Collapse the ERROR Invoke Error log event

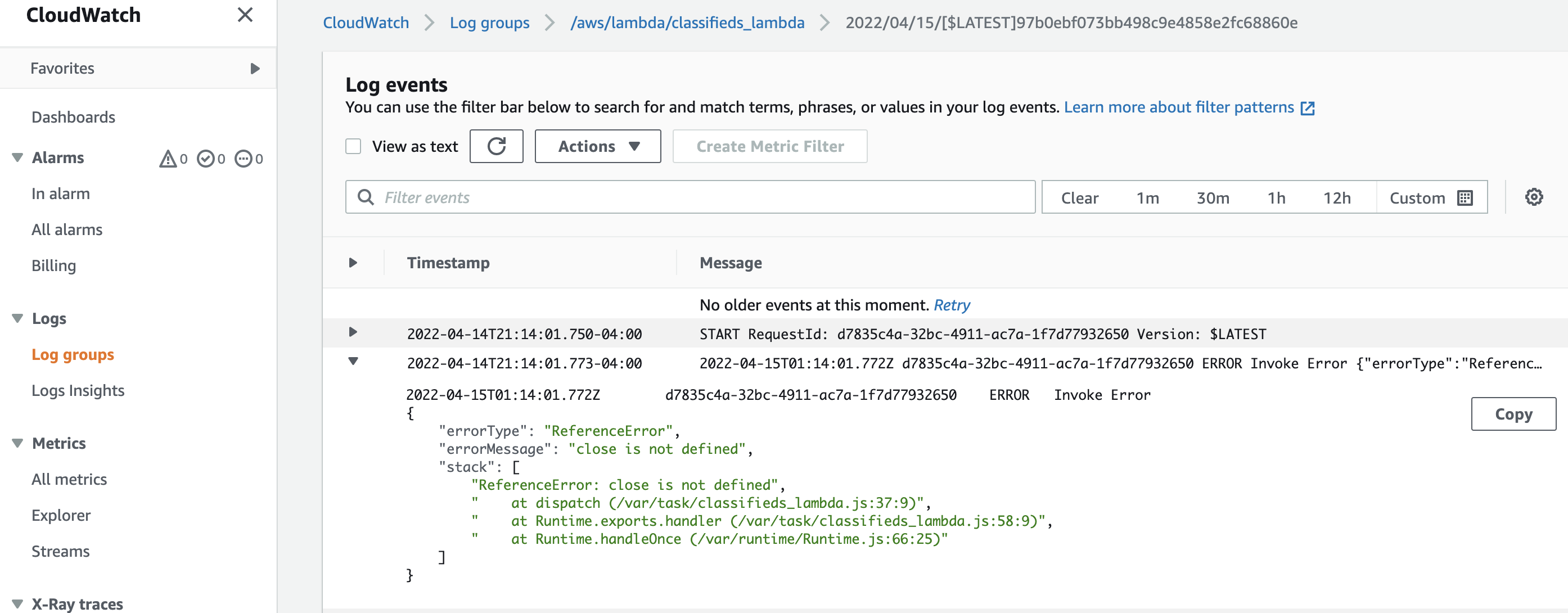[x=353, y=360]
